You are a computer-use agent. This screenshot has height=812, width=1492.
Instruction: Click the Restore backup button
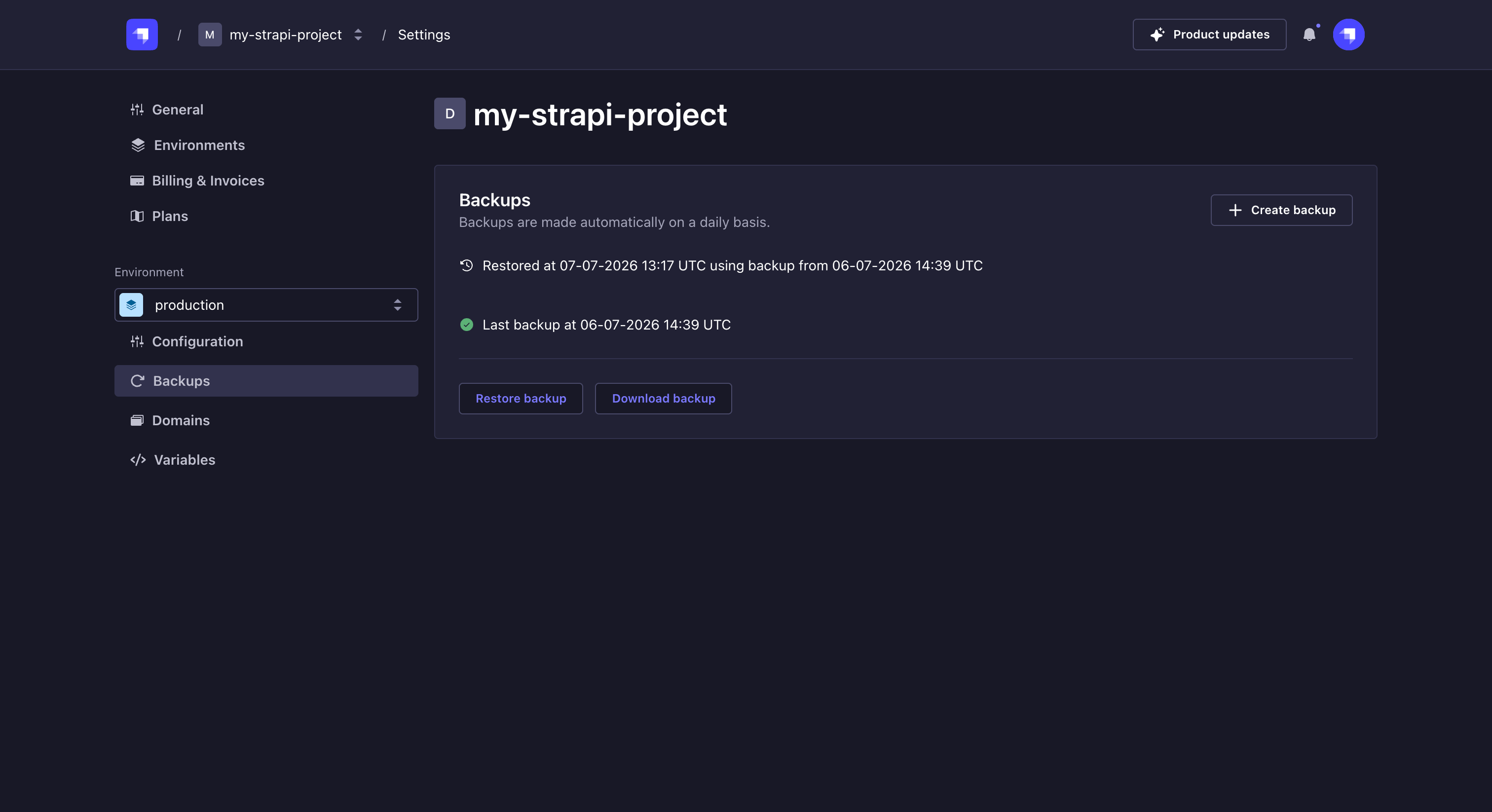(x=521, y=399)
